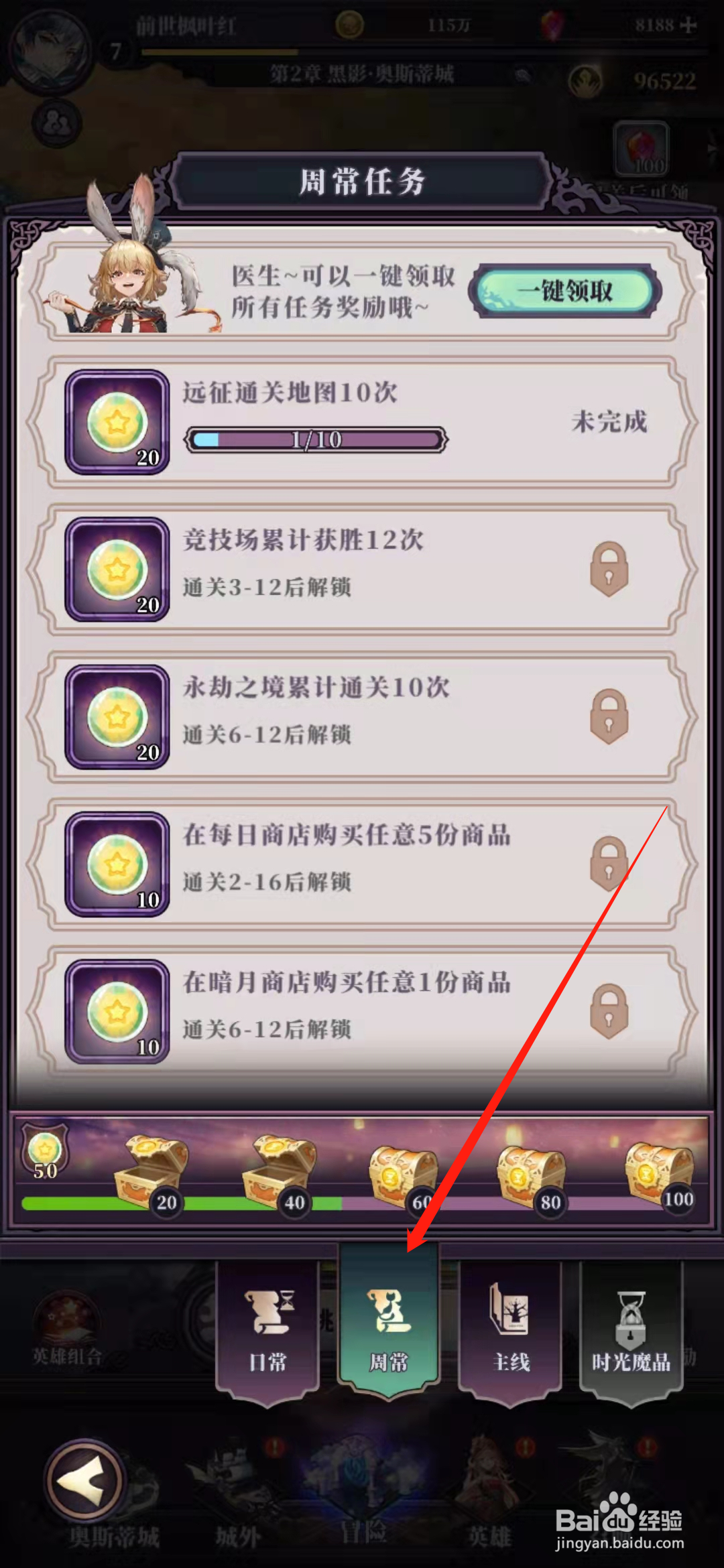The image size is (724, 1568).
Task: Tap the lock on 在暗月商店购买任意1份商品
Action: (x=609, y=1012)
